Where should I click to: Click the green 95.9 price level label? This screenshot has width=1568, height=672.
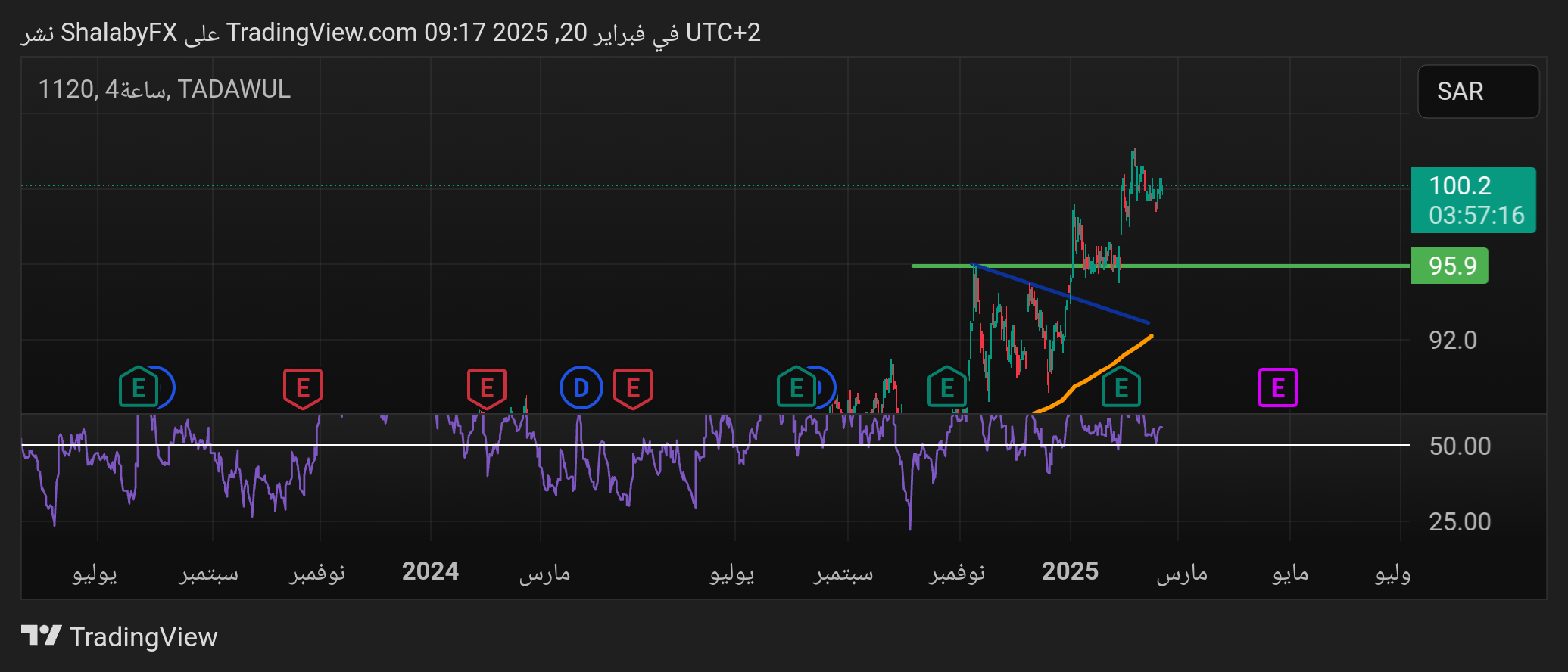1449,266
